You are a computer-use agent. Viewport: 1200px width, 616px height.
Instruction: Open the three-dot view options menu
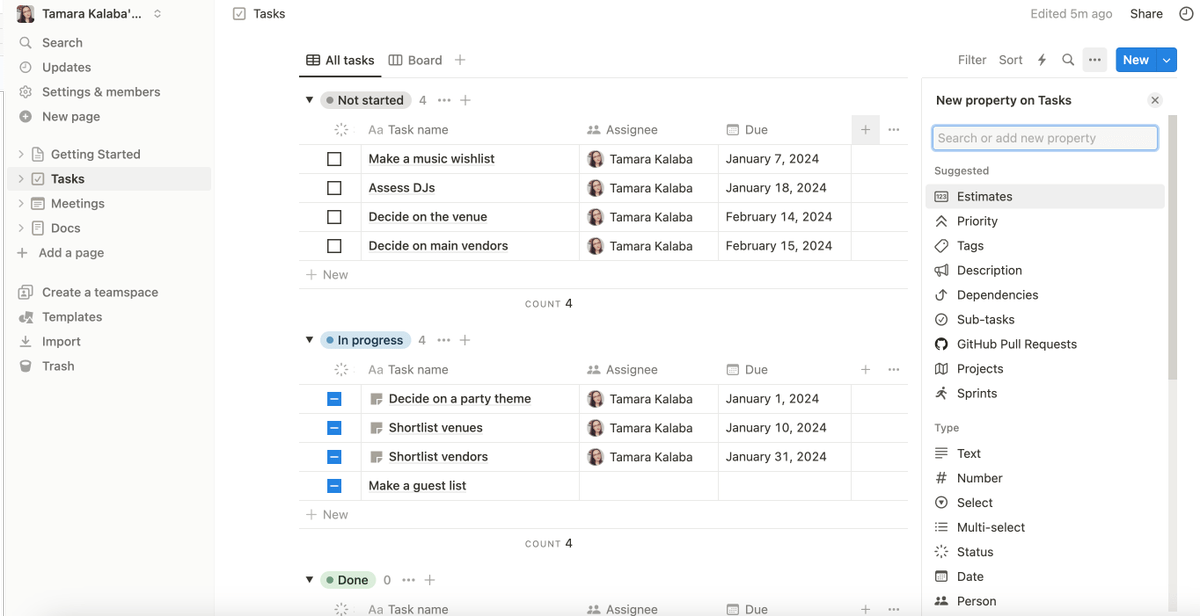tap(1095, 60)
